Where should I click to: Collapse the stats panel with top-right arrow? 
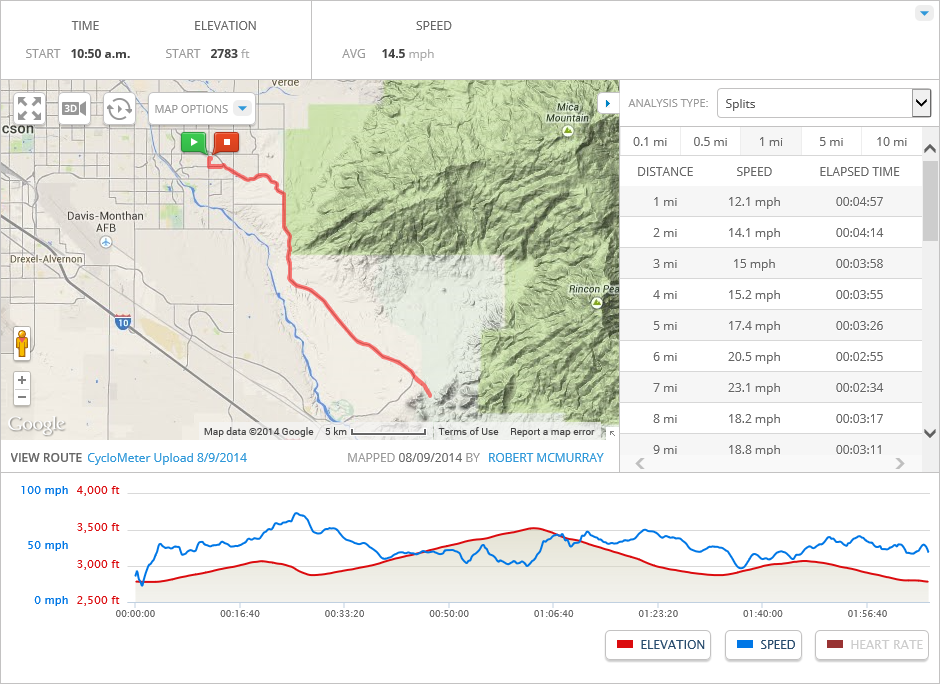tap(923, 13)
